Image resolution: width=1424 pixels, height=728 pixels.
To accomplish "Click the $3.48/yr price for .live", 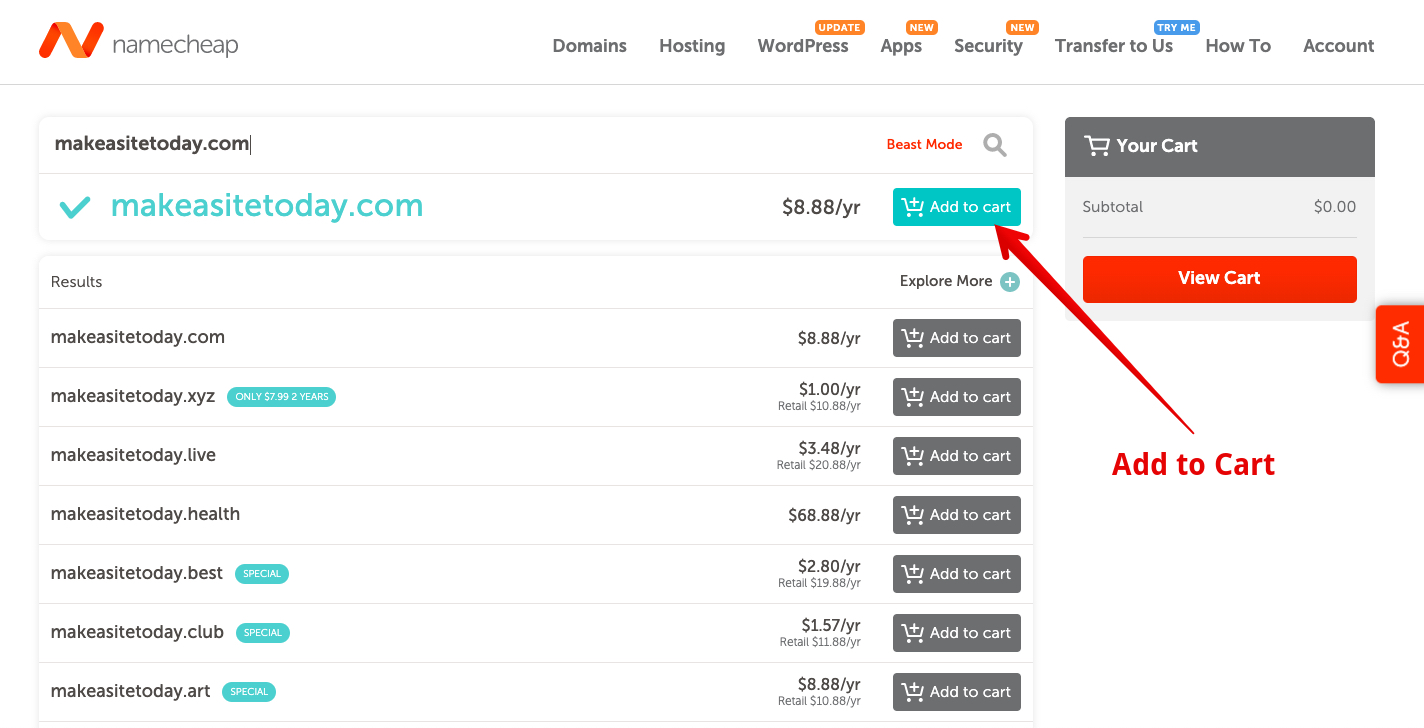I will 829,448.
